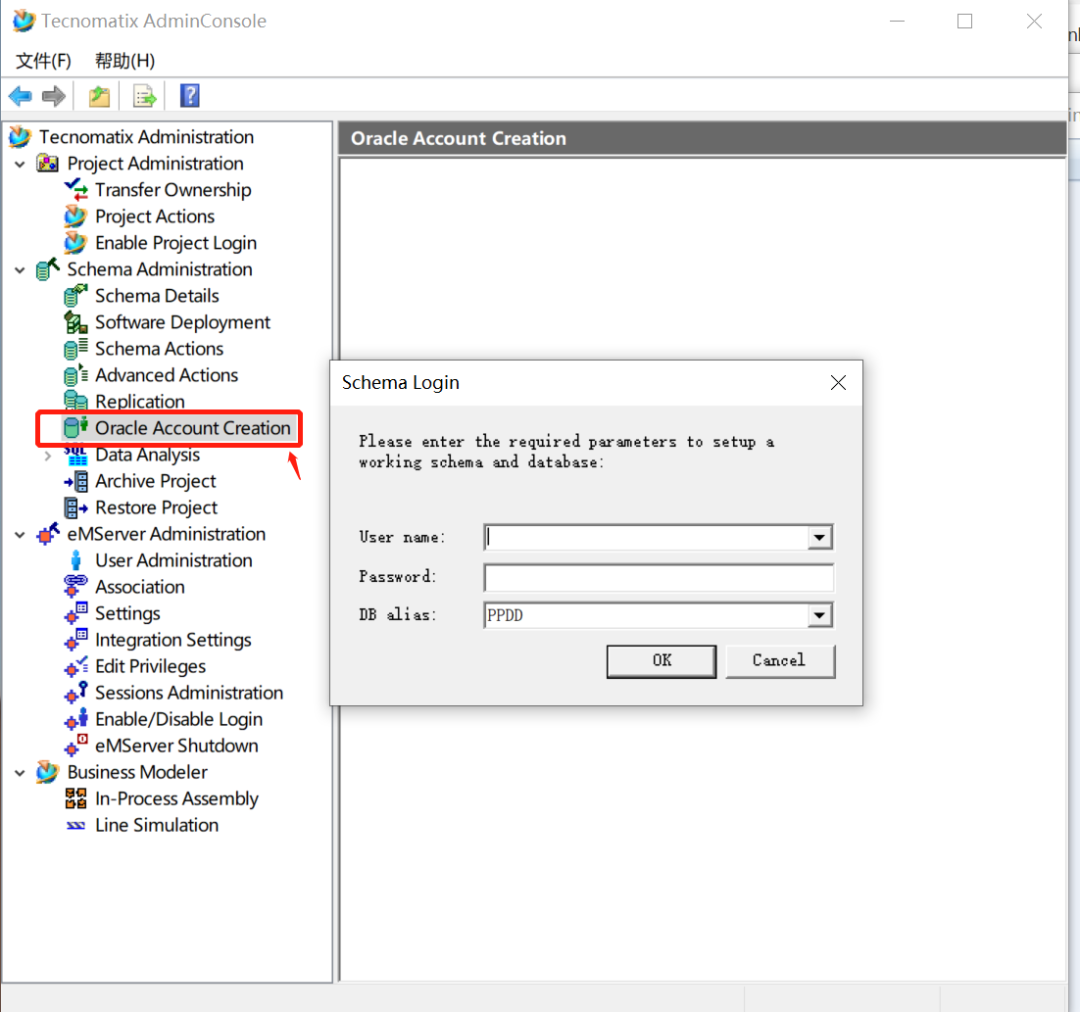Image resolution: width=1080 pixels, height=1012 pixels.
Task: Select Integration Settings tree item
Action: tap(173, 640)
